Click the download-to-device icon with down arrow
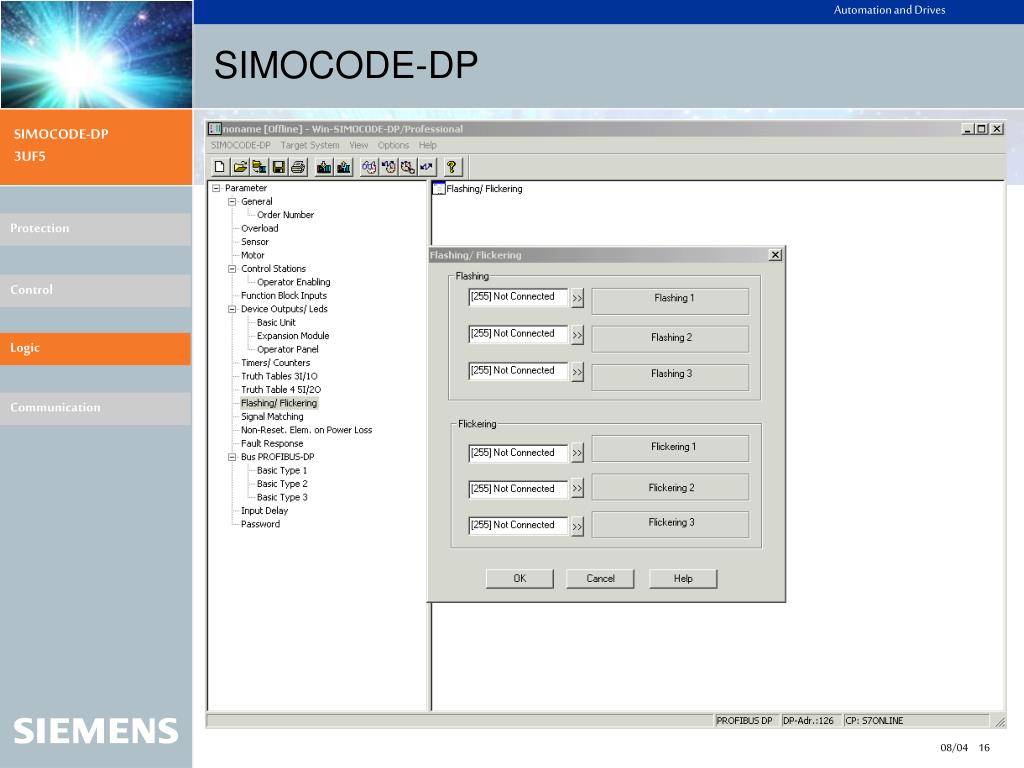 pyautogui.click(x=324, y=167)
